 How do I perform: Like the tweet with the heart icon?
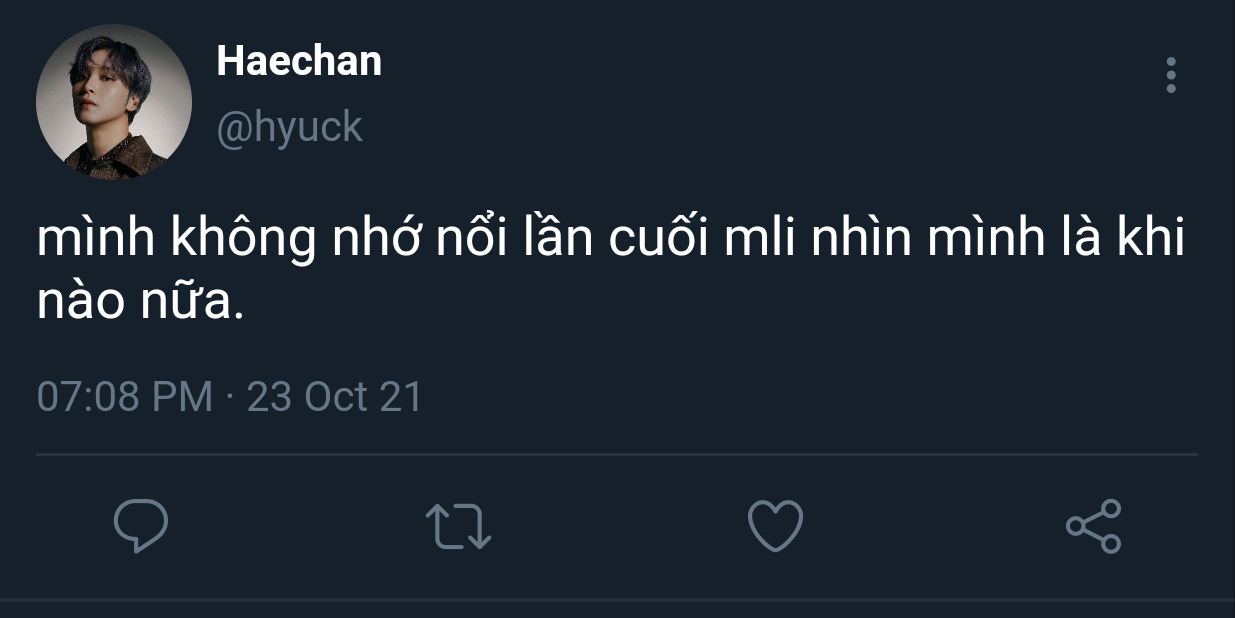tap(776, 526)
